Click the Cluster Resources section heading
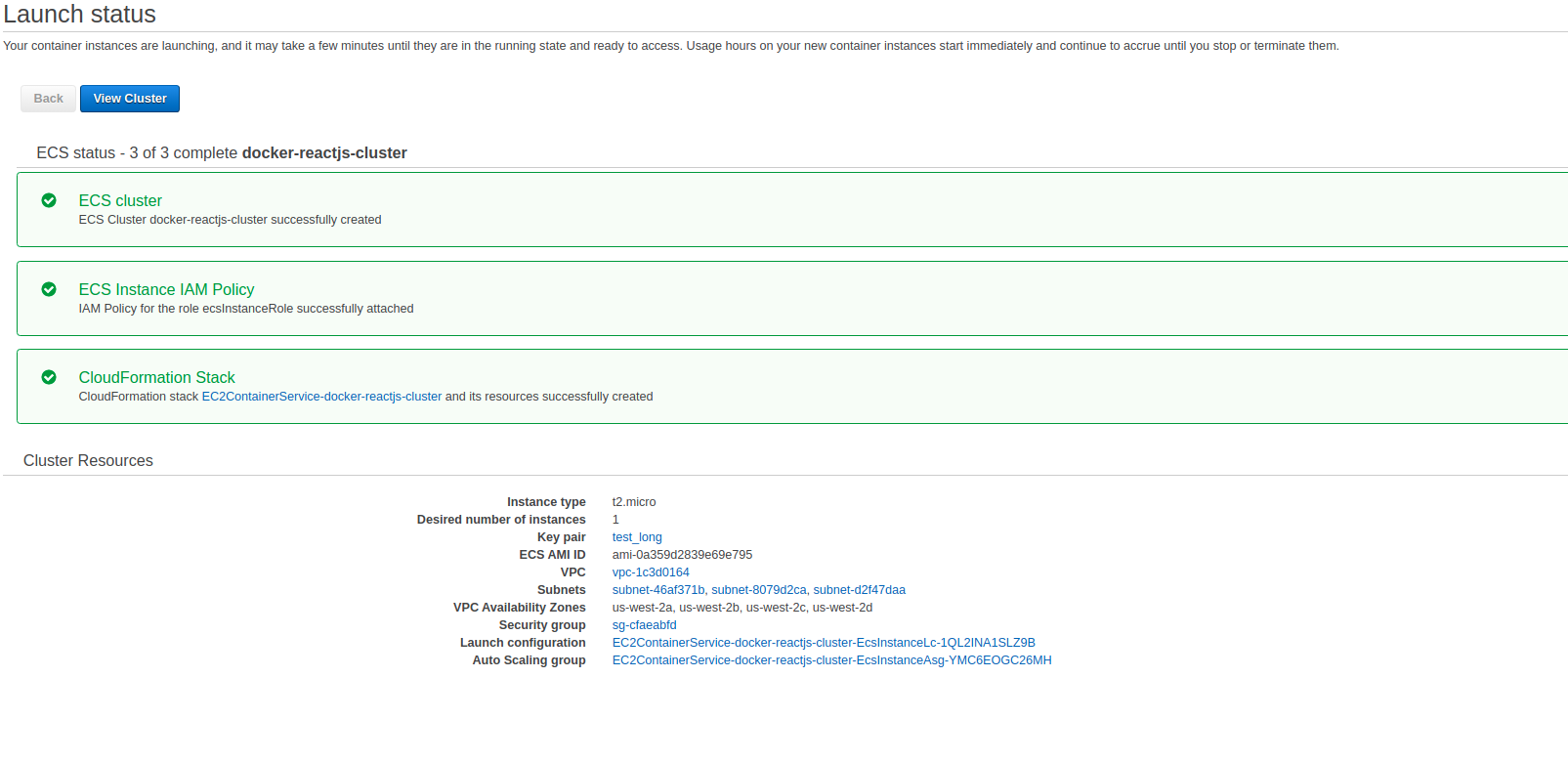Image resolution: width=1568 pixels, height=762 pixels. click(88, 460)
